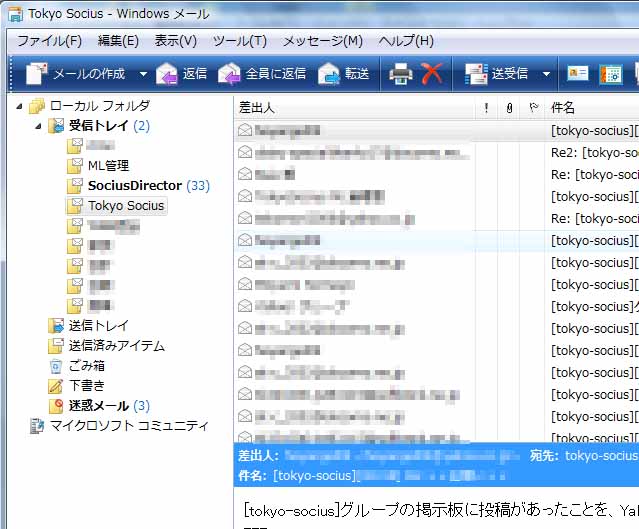Sort by priority exclamation column header

[486, 108]
